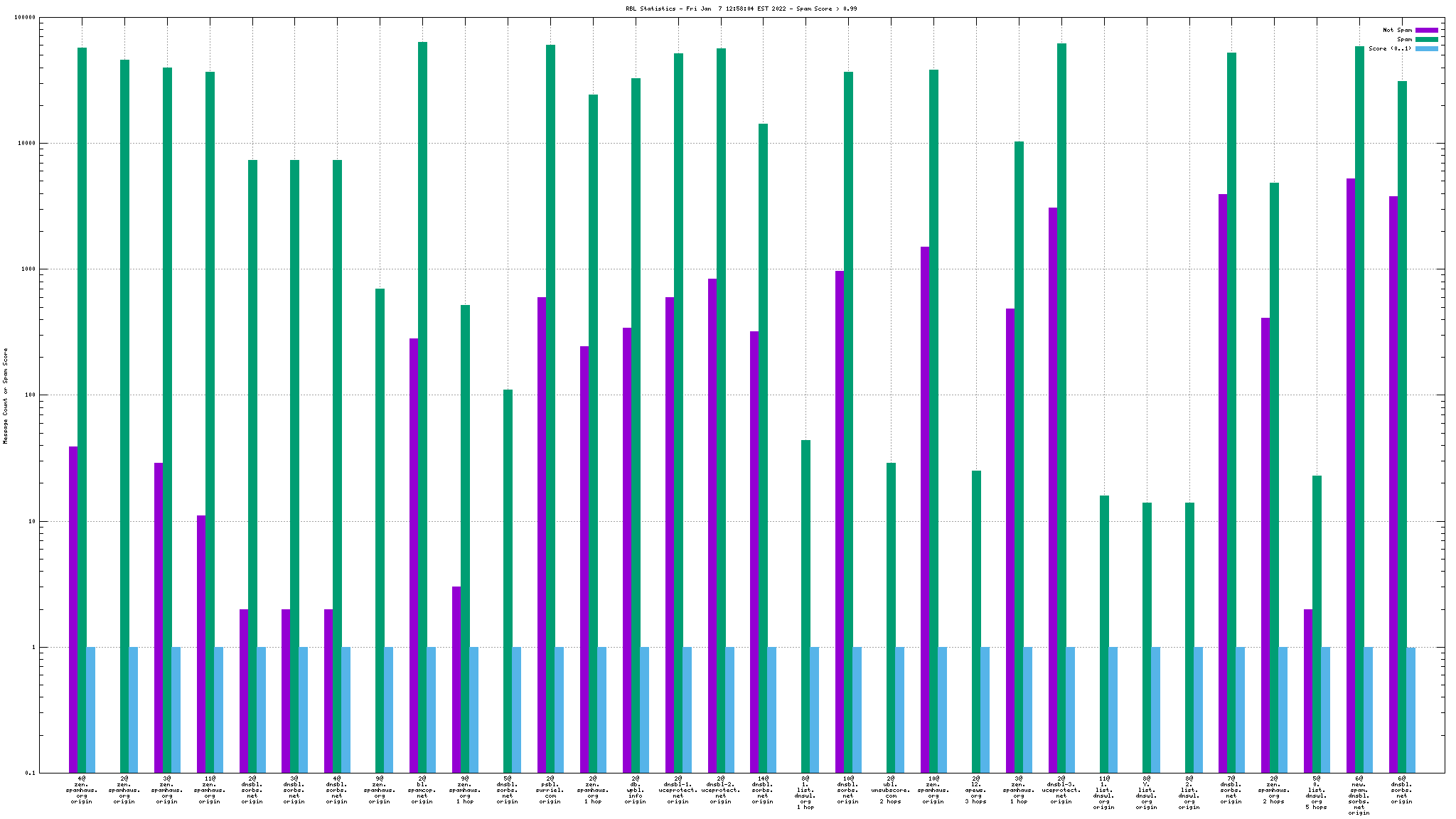Click the x-axis label '6@ new.spam.dnsbl.sorbs.net origin'
The image size is (1456, 819).
click(1359, 796)
